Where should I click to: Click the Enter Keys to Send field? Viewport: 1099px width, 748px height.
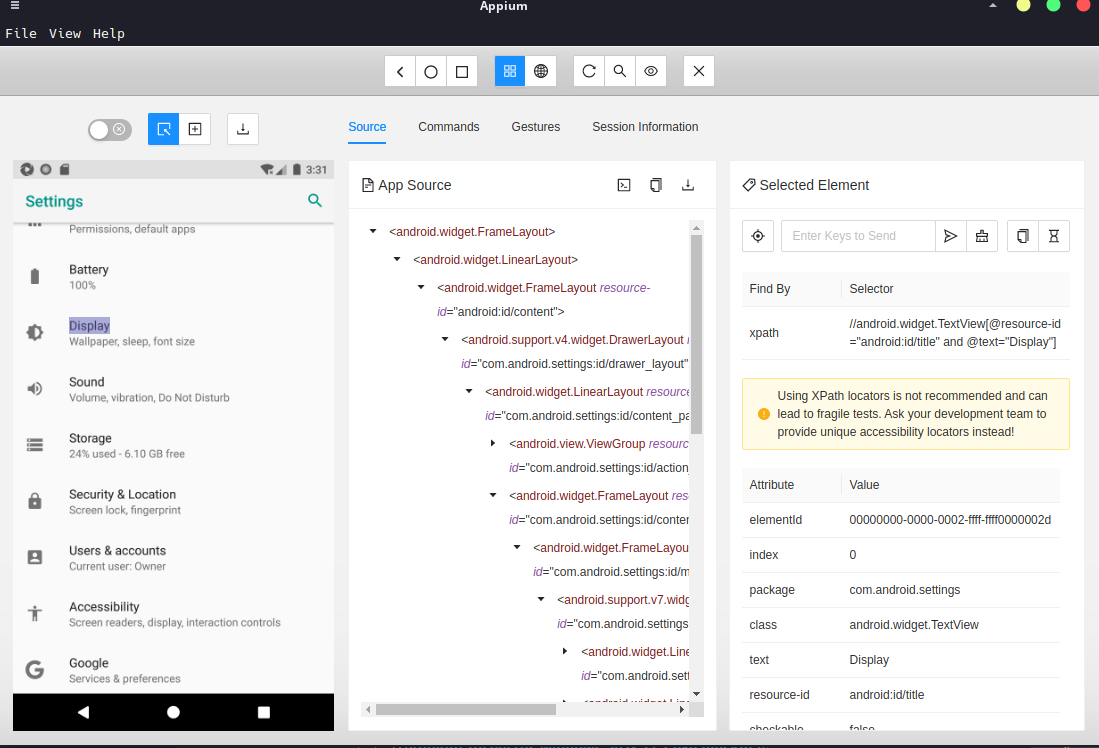click(x=858, y=236)
